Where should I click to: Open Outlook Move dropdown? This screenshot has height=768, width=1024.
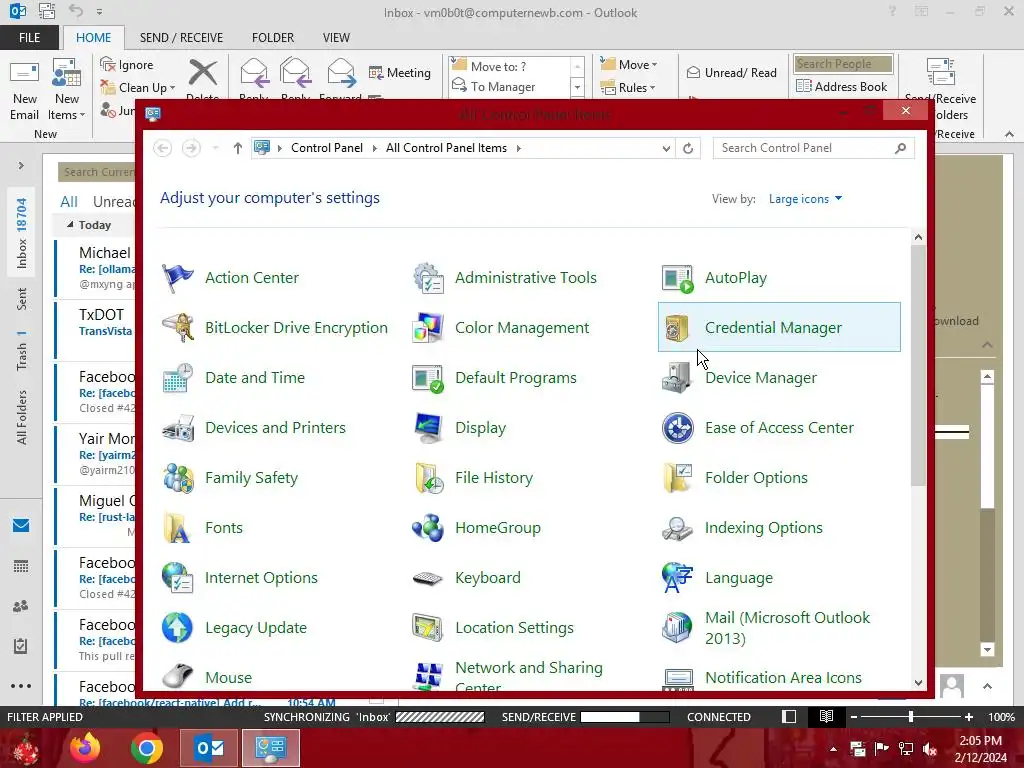point(630,65)
